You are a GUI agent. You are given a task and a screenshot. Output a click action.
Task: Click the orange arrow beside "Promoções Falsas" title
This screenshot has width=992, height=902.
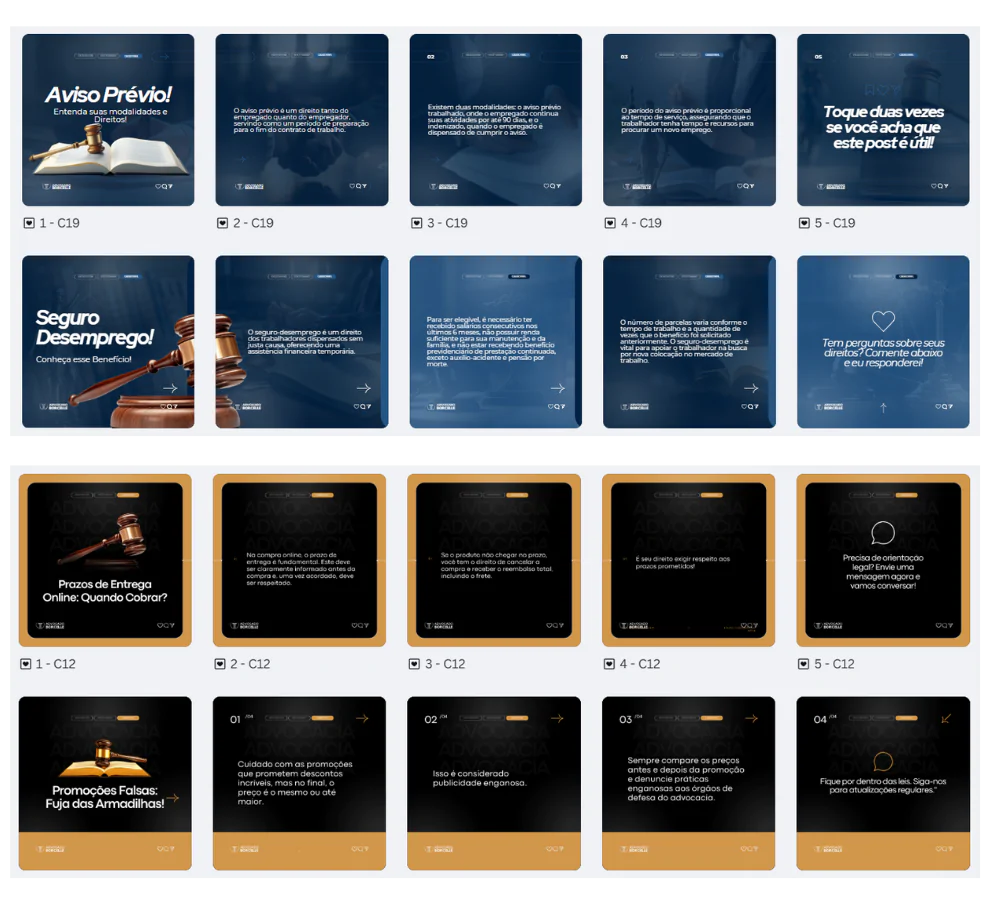coord(172,798)
